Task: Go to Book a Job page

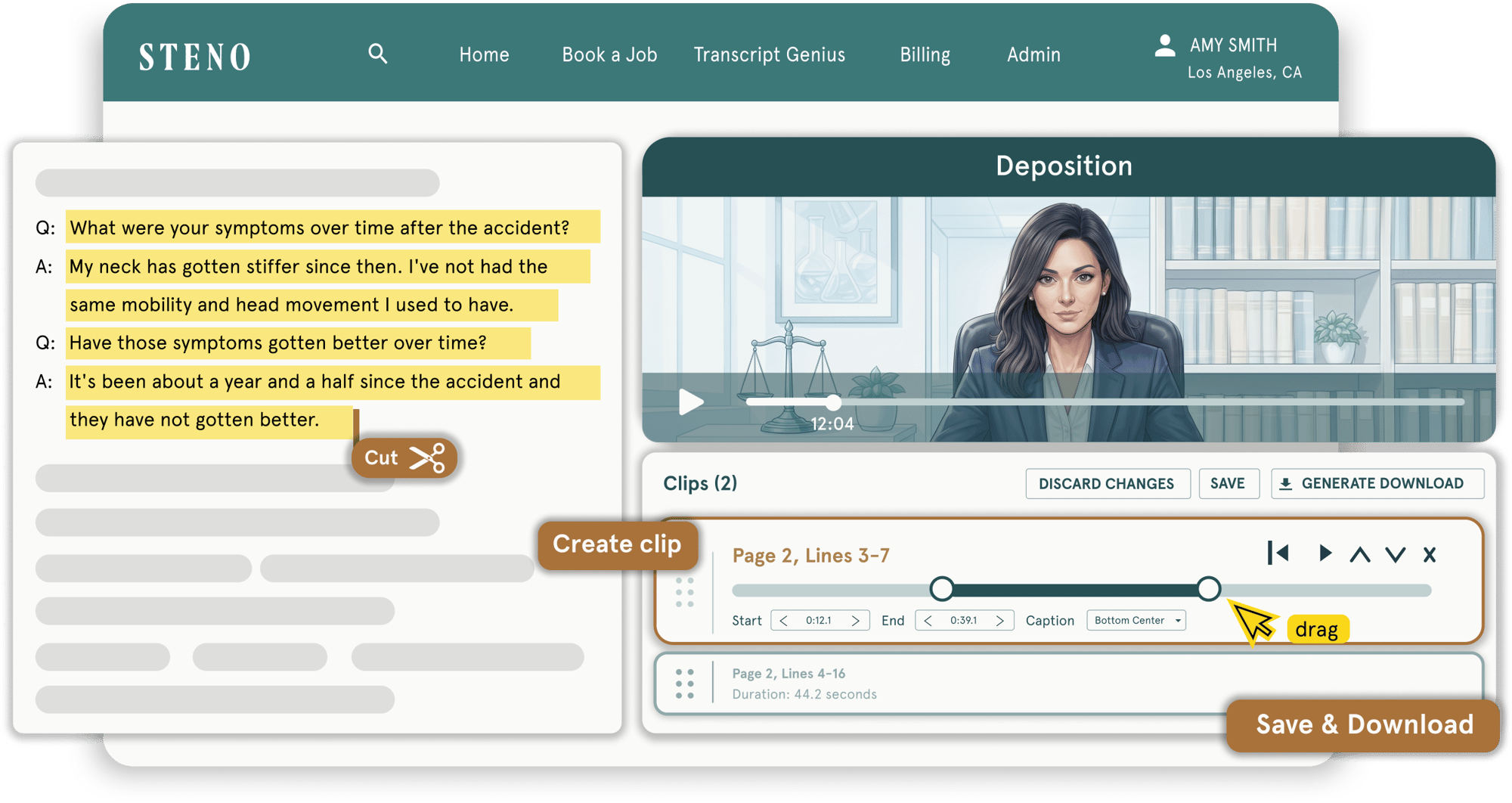Action: tap(609, 54)
